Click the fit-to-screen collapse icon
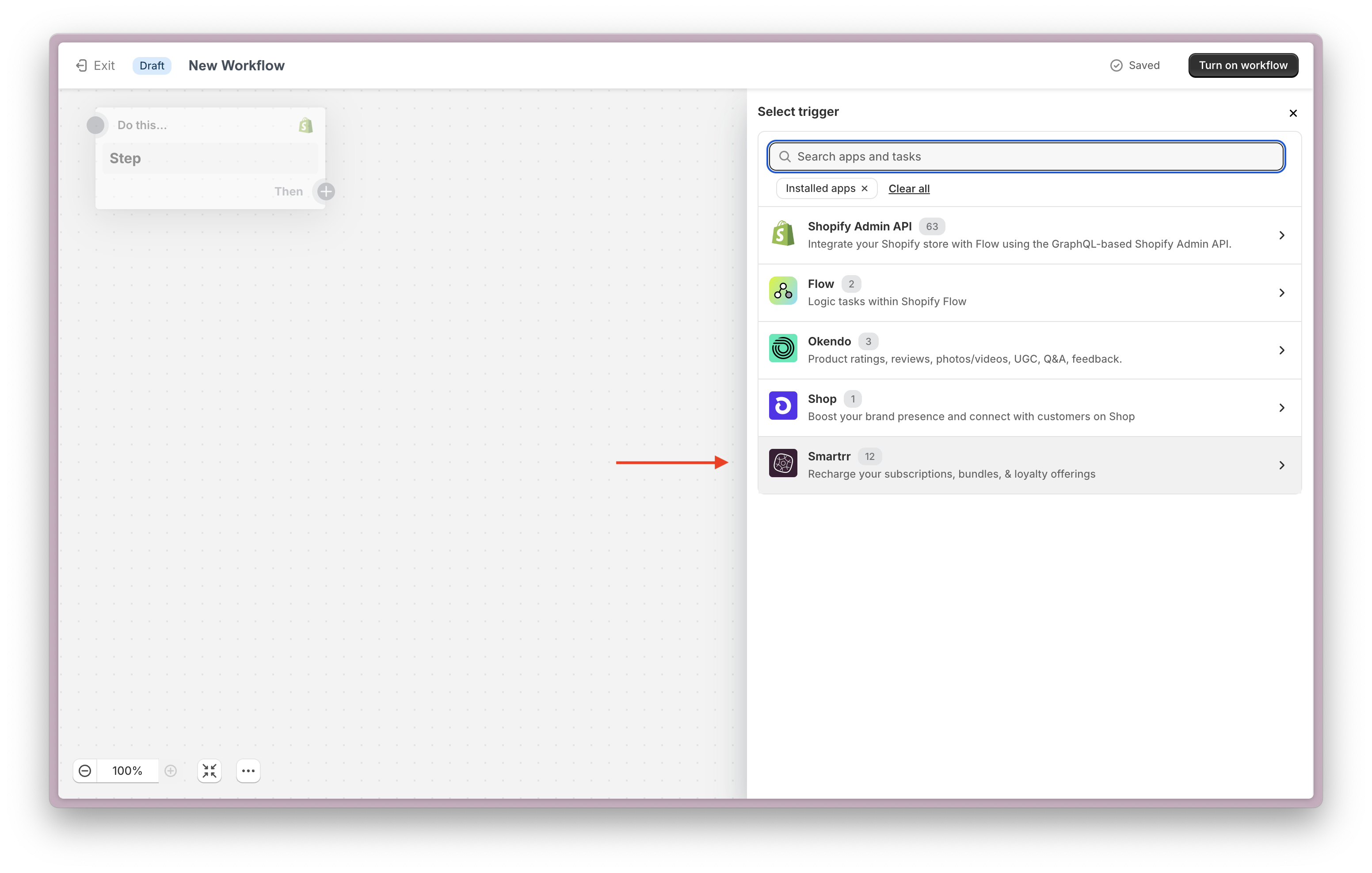 [x=209, y=771]
